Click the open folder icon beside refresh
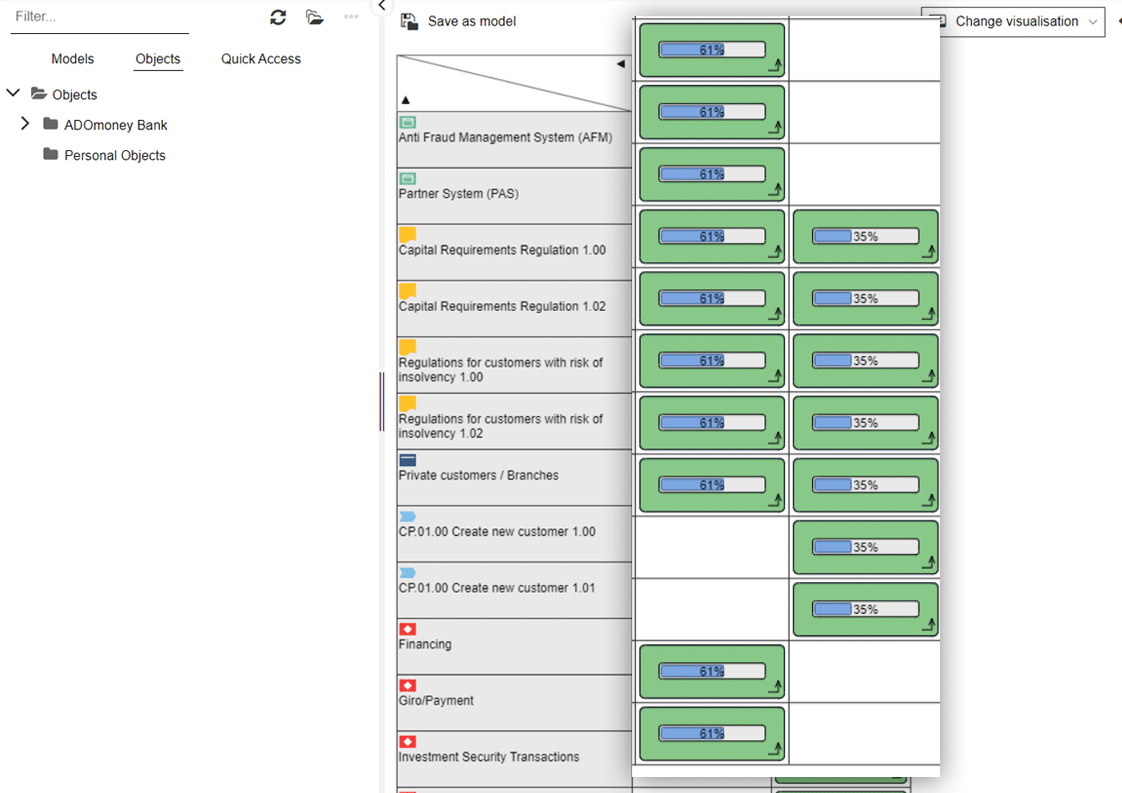This screenshot has width=1122, height=793. (315, 17)
